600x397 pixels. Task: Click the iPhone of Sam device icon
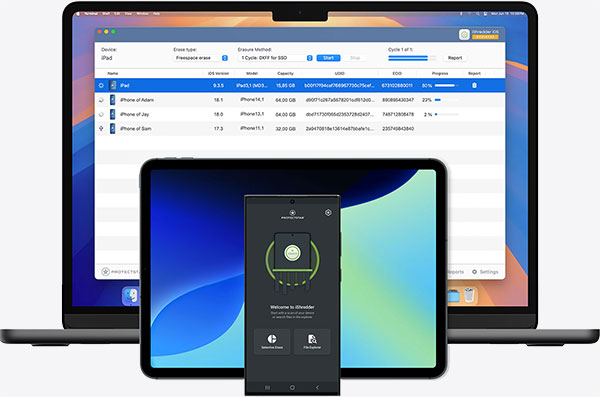[x=112, y=129]
